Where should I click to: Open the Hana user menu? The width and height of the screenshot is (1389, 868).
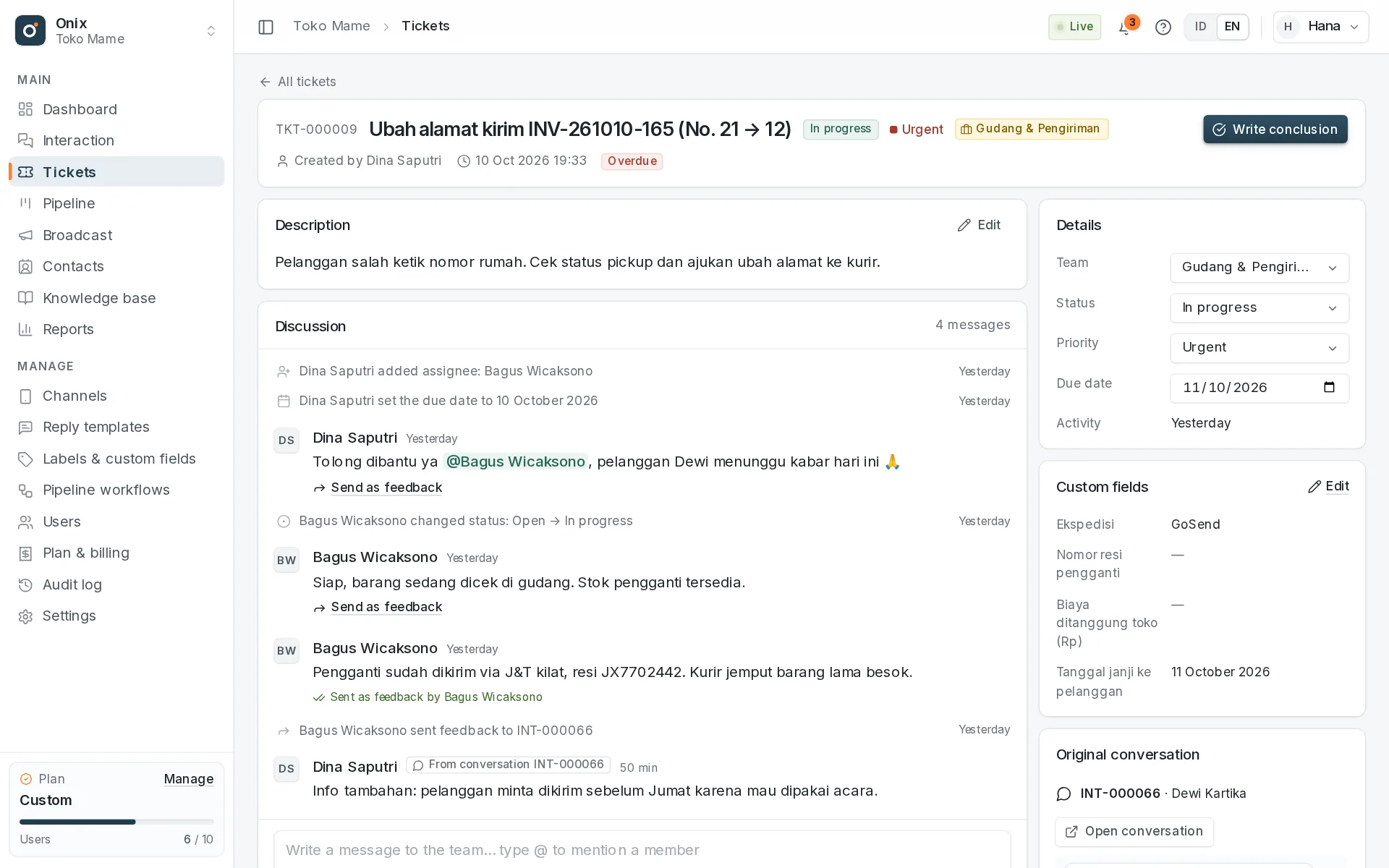point(1320,27)
